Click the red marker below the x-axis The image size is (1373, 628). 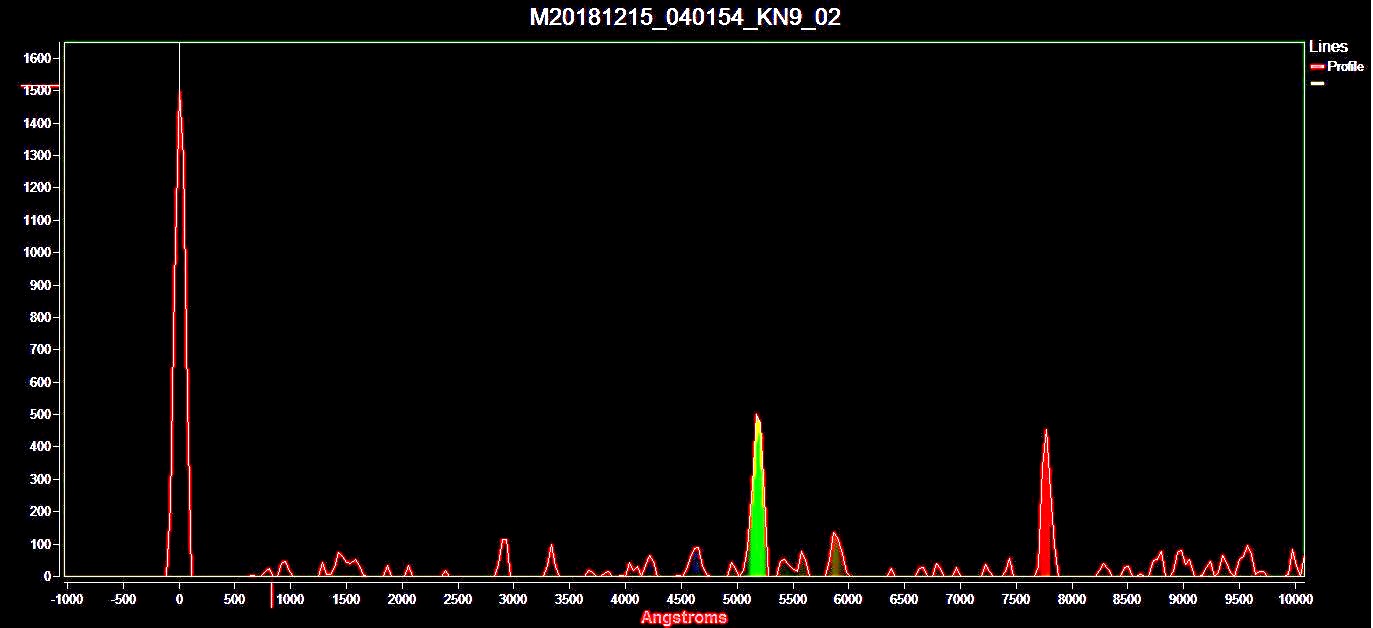click(x=271, y=597)
